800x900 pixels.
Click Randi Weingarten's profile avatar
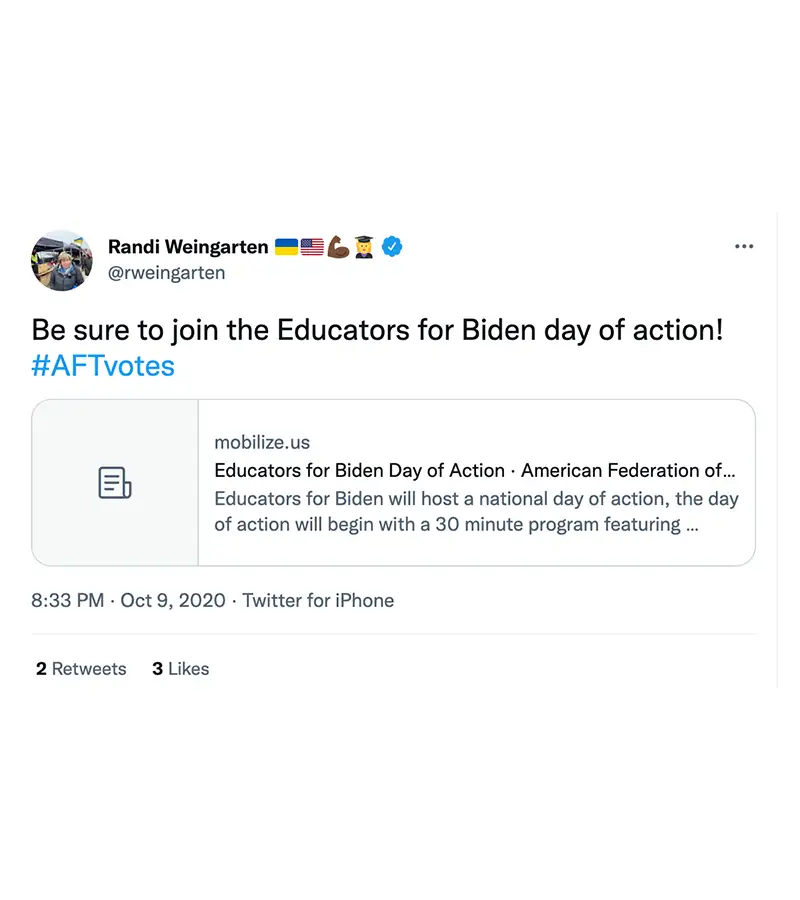pyautogui.click(x=62, y=260)
